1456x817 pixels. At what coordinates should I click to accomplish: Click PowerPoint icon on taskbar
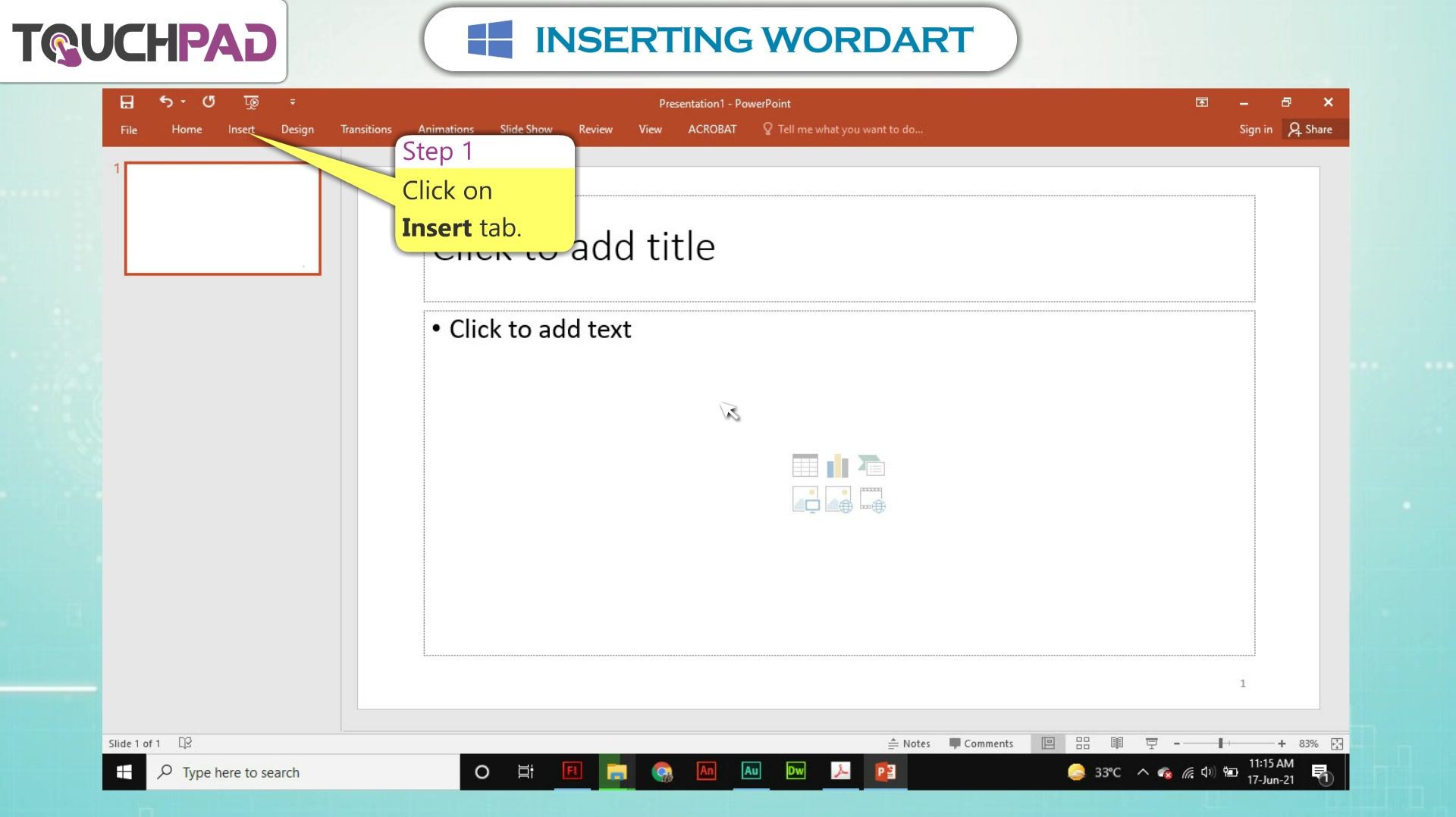[885, 772]
